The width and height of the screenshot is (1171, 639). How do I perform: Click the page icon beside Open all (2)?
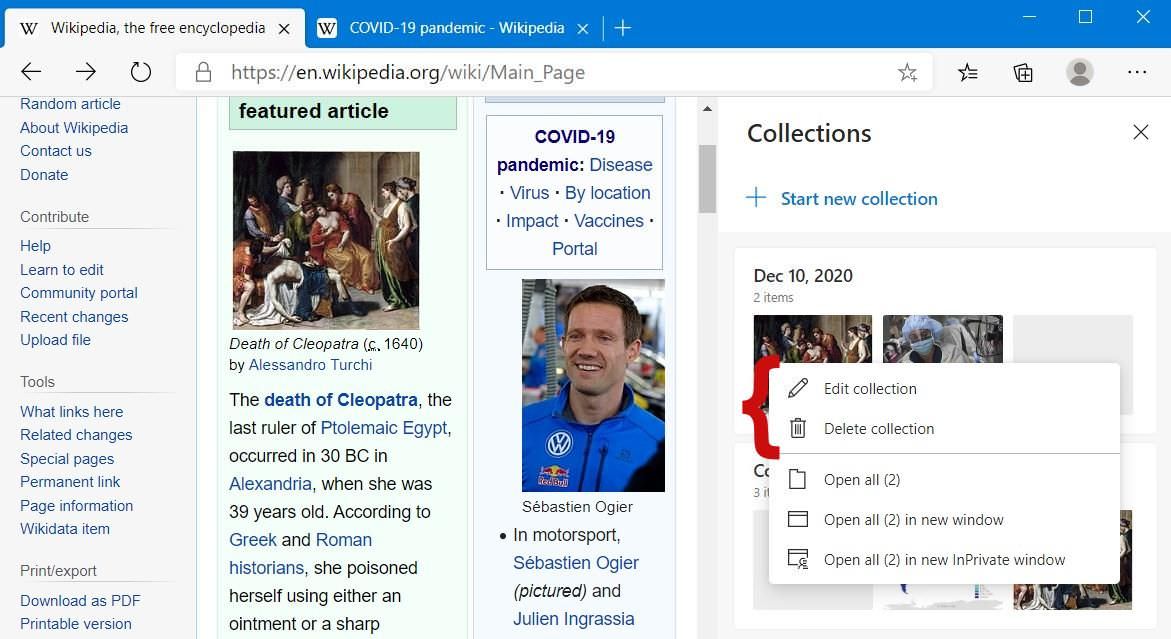[798, 479]
